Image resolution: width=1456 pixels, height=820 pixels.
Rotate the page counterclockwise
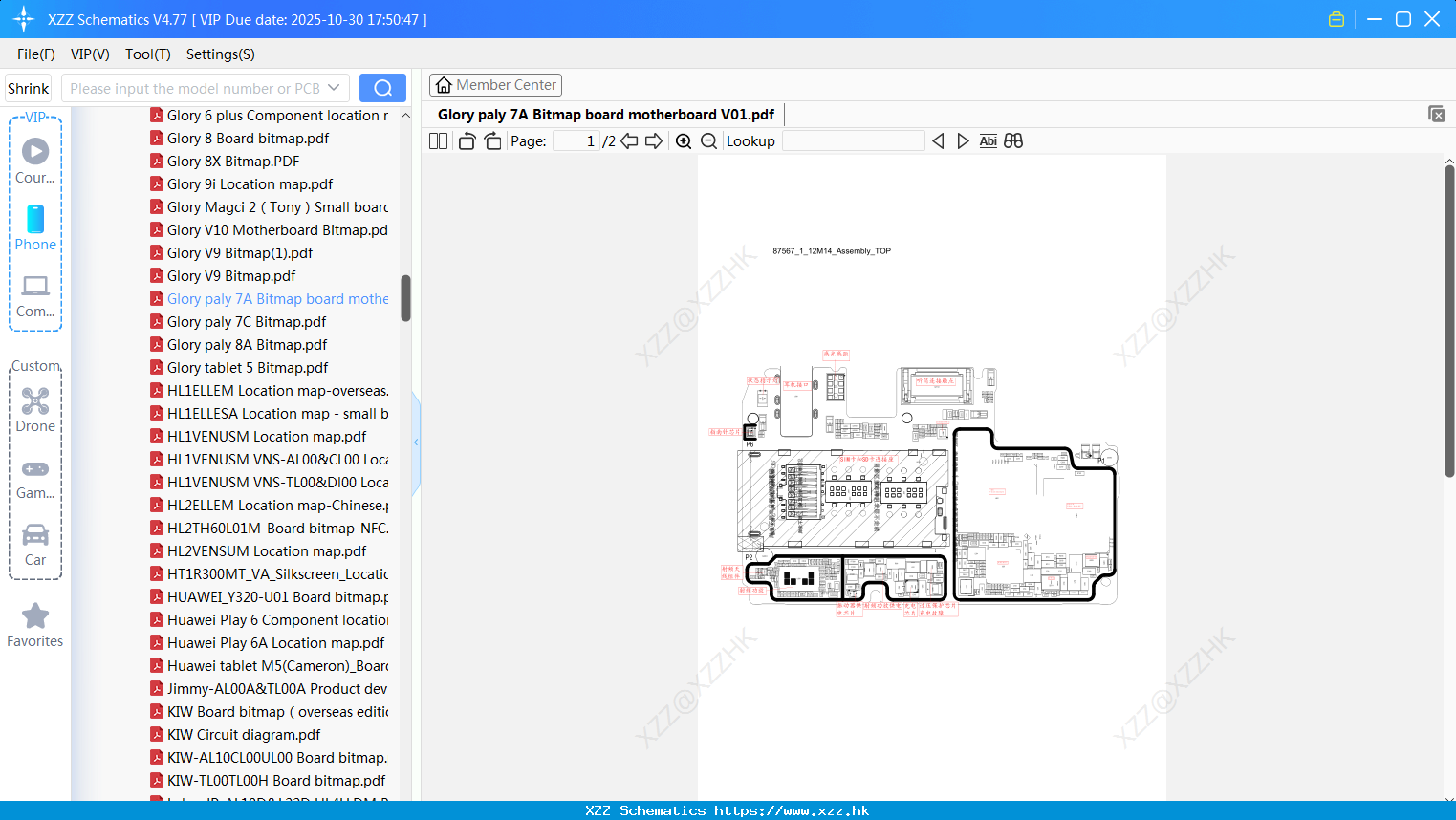[x=467, y=140]
